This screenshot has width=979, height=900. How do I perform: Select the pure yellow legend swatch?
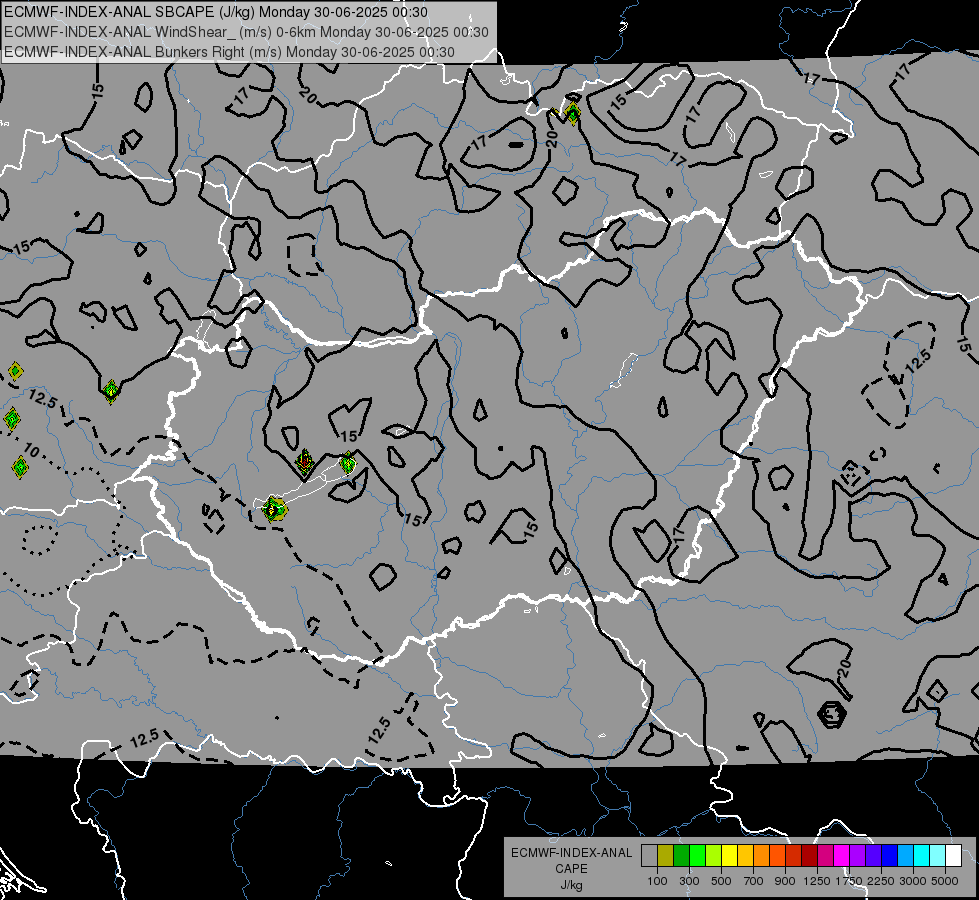tap(729, 856)
